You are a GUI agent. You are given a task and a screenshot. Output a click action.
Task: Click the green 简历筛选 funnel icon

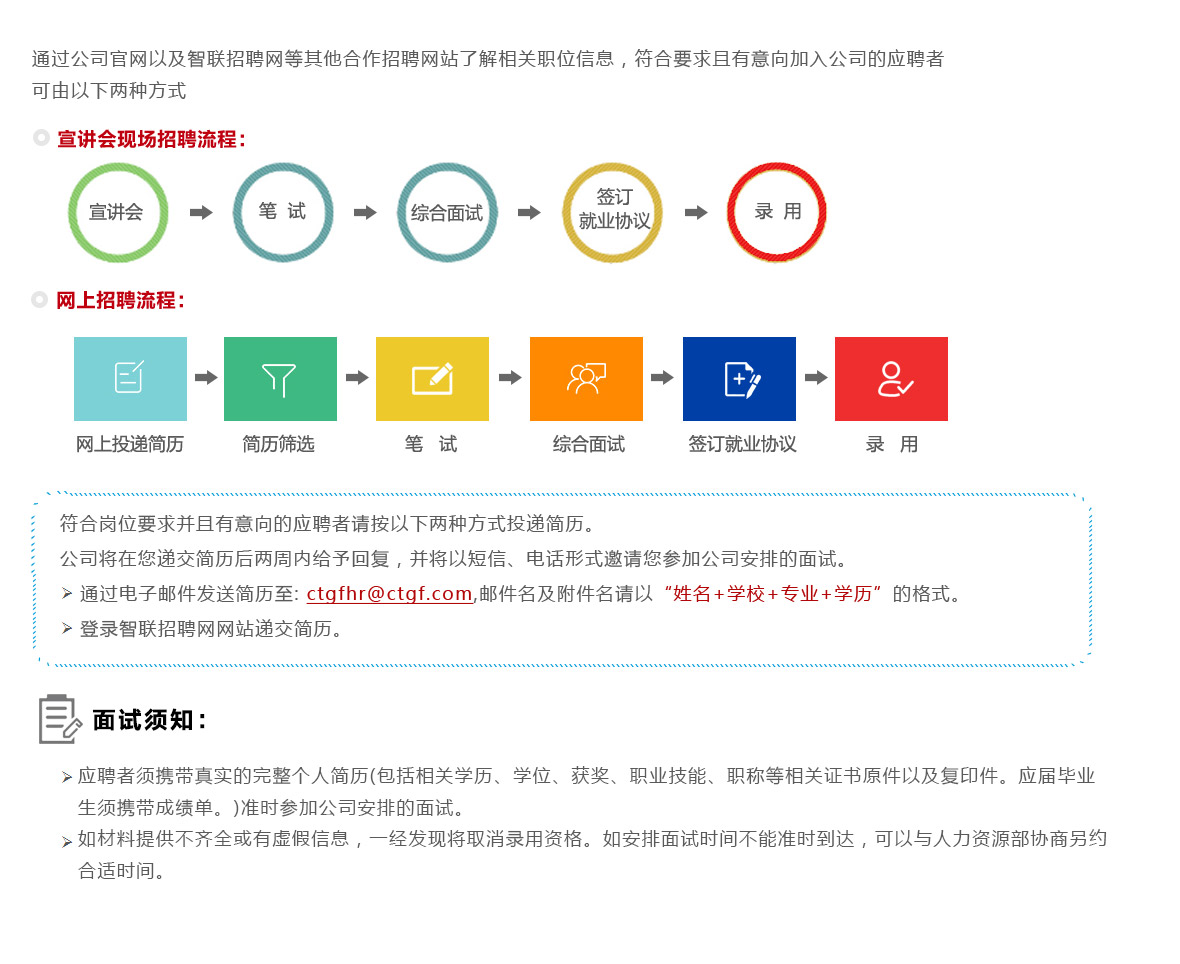click(280, 379)
